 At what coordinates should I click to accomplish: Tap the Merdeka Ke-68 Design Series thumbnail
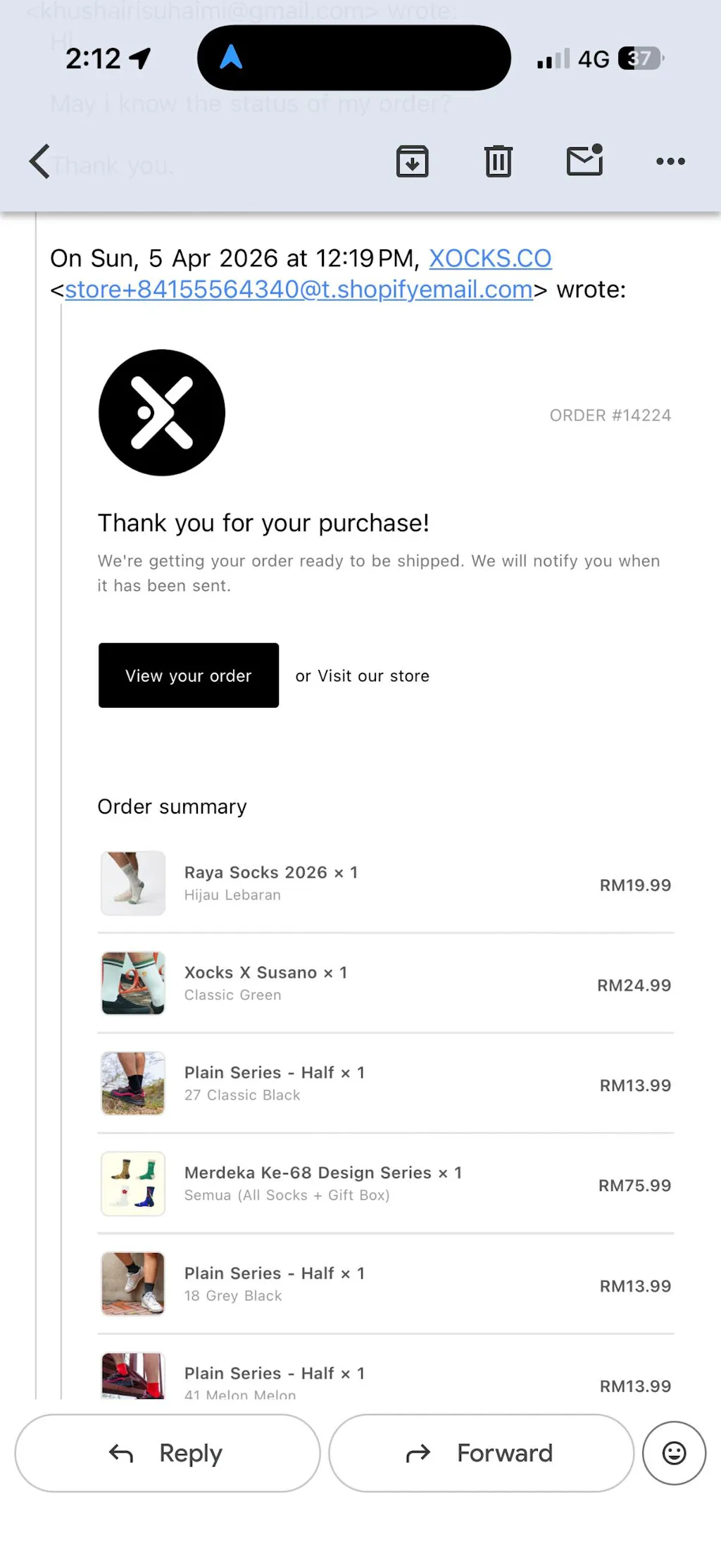click(x=133, y=1184)
